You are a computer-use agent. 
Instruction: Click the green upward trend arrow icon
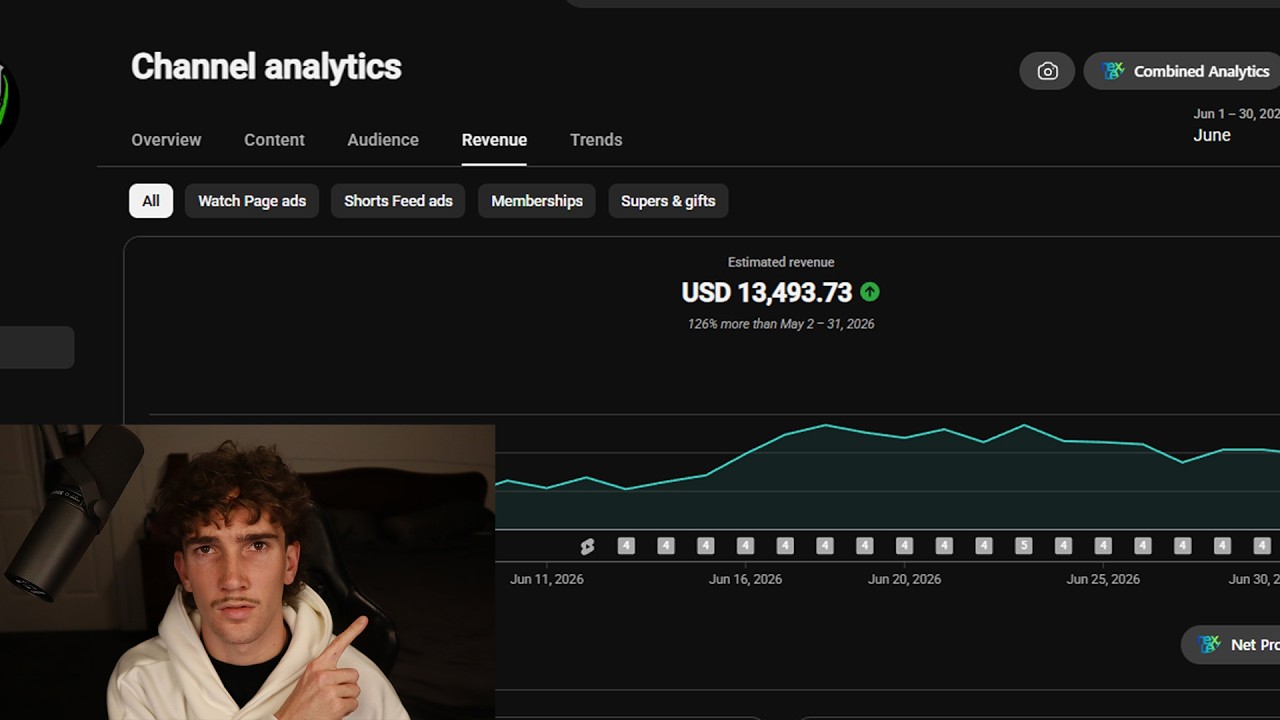click(x=870, y=292)
